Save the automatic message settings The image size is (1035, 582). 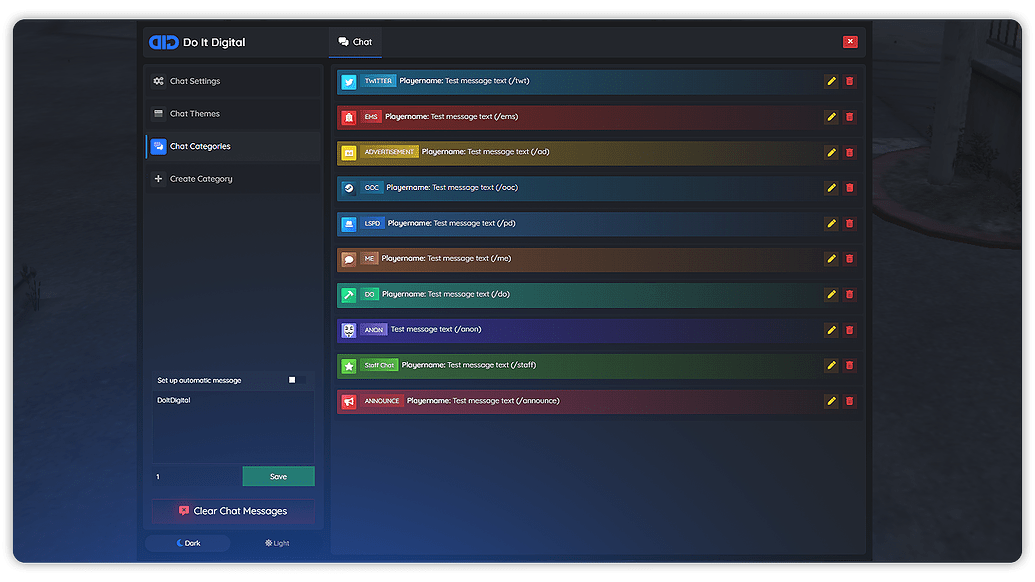(x=278, y=476)
